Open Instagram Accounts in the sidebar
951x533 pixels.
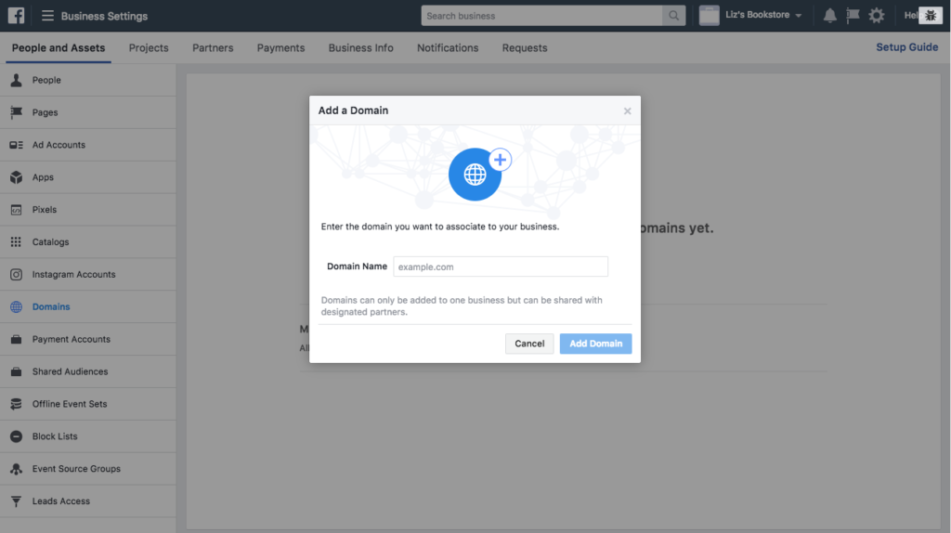pyautogui.click(x=73, y=275)
